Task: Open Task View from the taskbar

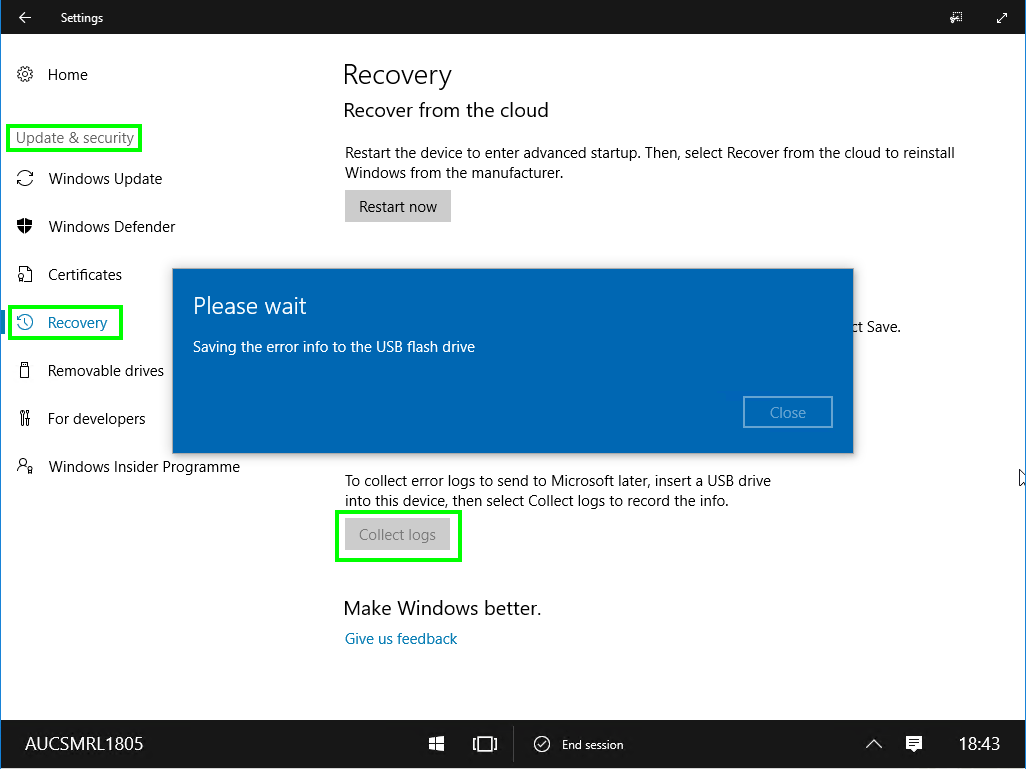Action: (485, 744)
